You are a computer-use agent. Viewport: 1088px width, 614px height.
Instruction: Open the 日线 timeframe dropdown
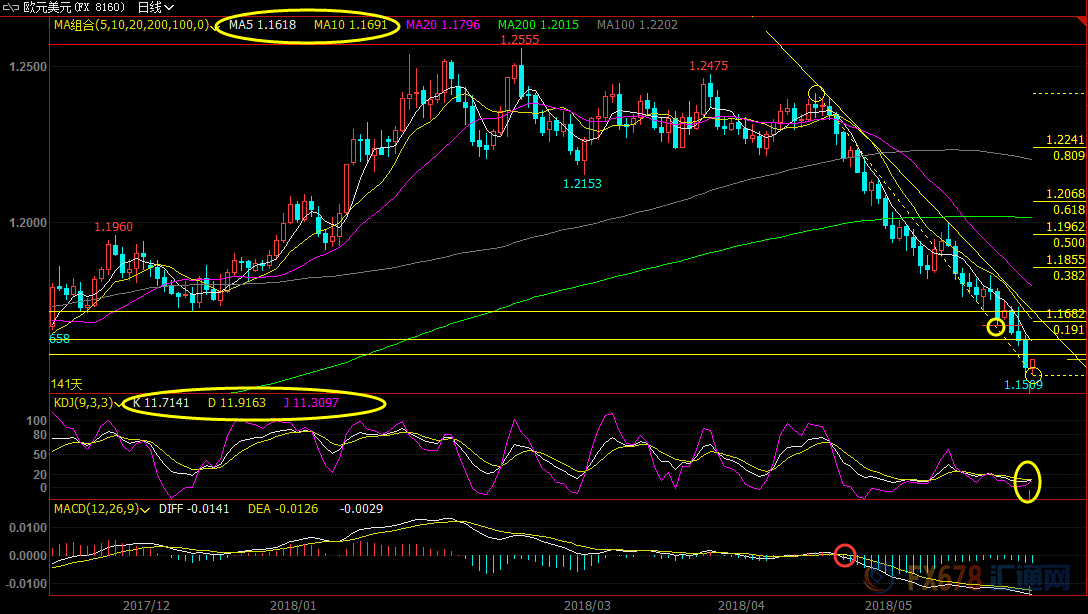coord(155,8)
